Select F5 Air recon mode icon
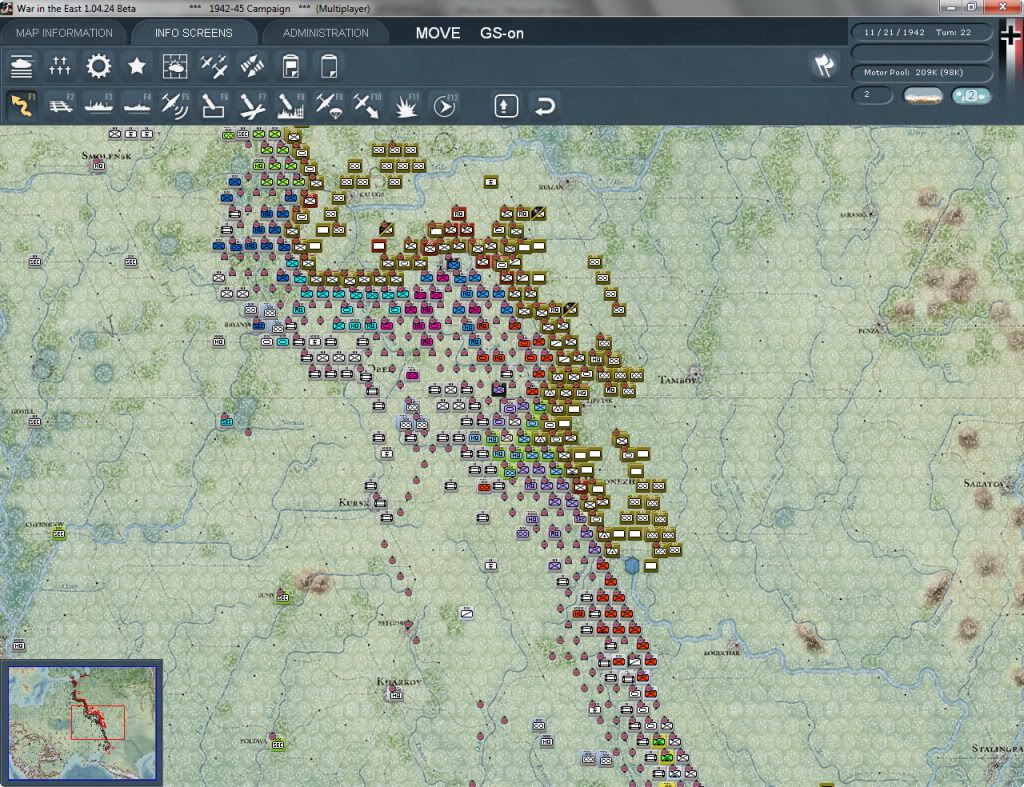 point(175,105)
